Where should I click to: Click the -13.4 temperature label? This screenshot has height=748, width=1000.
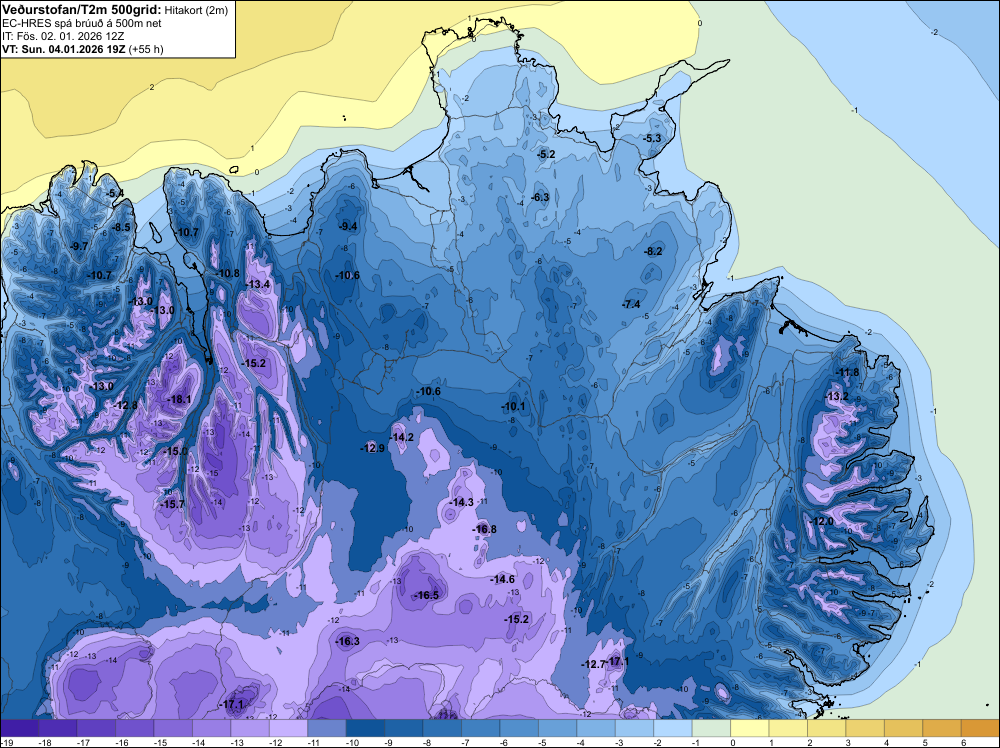(x=258, y=284)
